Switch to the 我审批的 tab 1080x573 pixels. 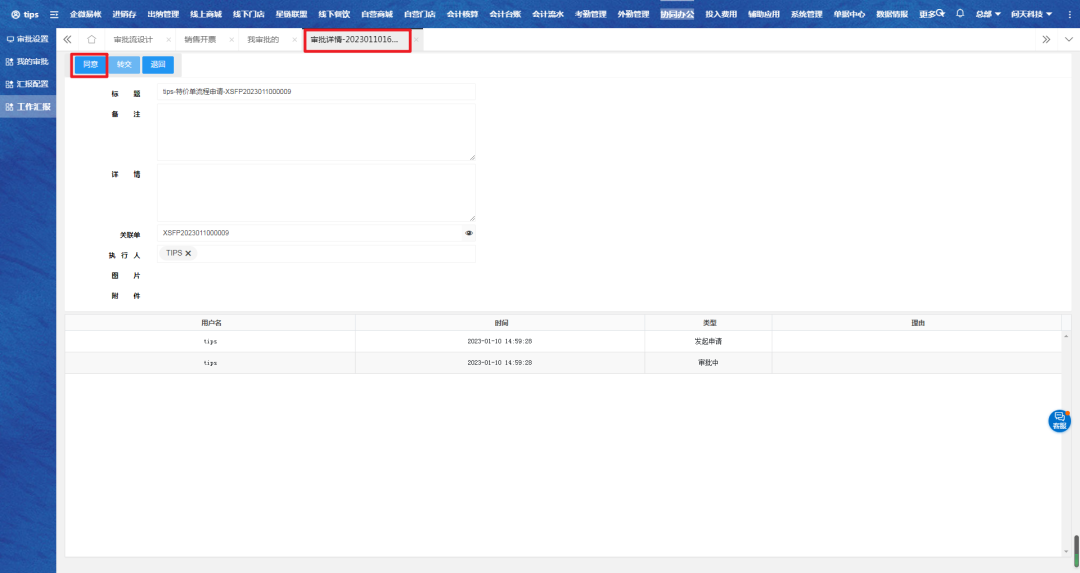pos(263,39)
